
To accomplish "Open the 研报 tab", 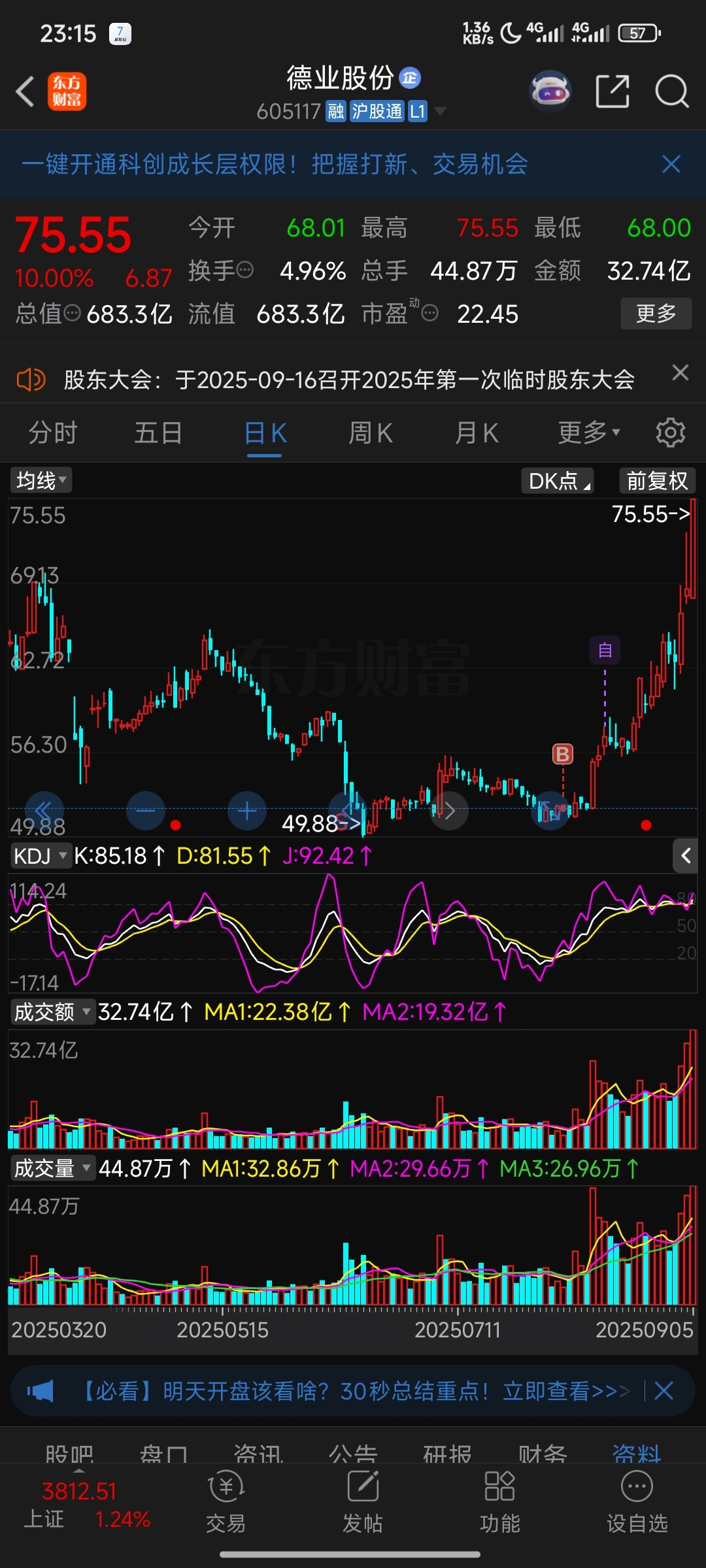I will 448,1455.
